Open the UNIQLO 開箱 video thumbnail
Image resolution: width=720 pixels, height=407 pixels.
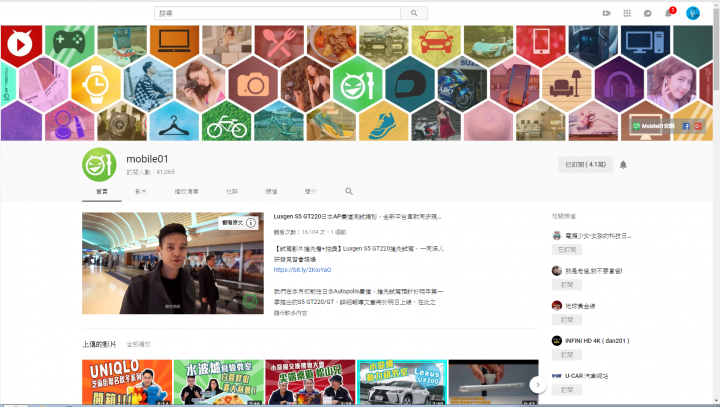pyautogui.click(x=127, y=382)
